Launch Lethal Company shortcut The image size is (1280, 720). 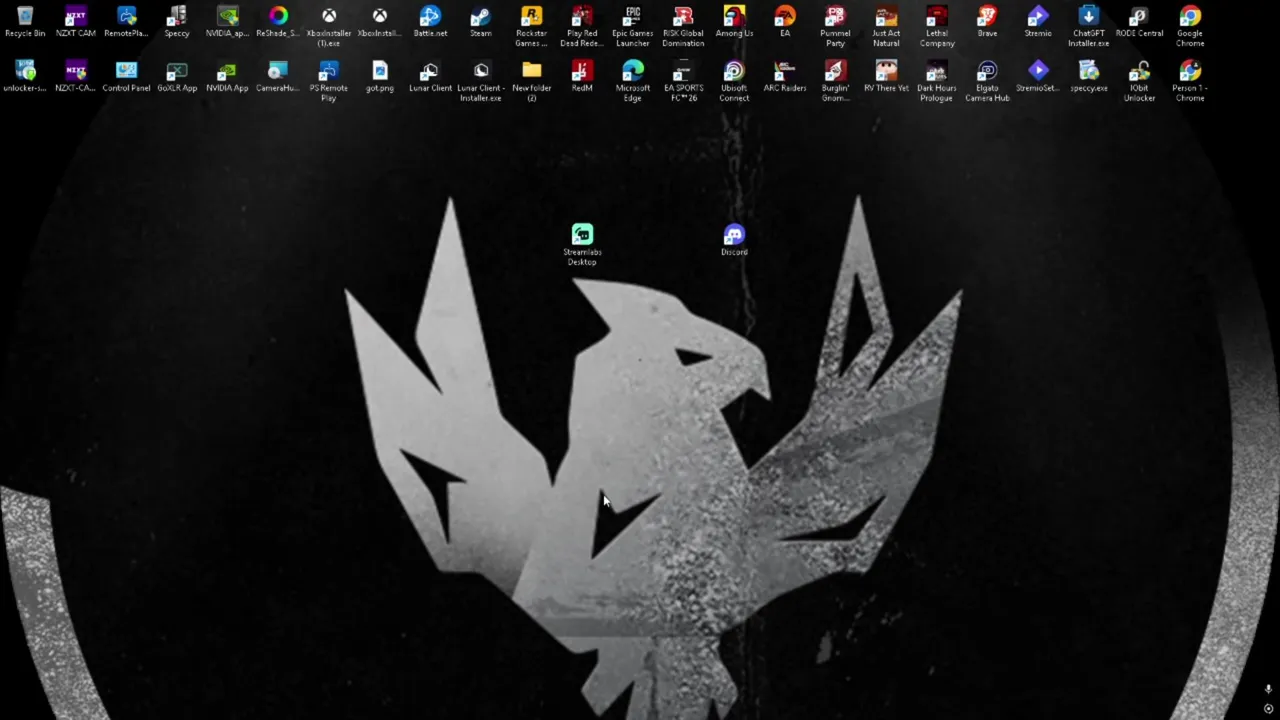point(937,27)
